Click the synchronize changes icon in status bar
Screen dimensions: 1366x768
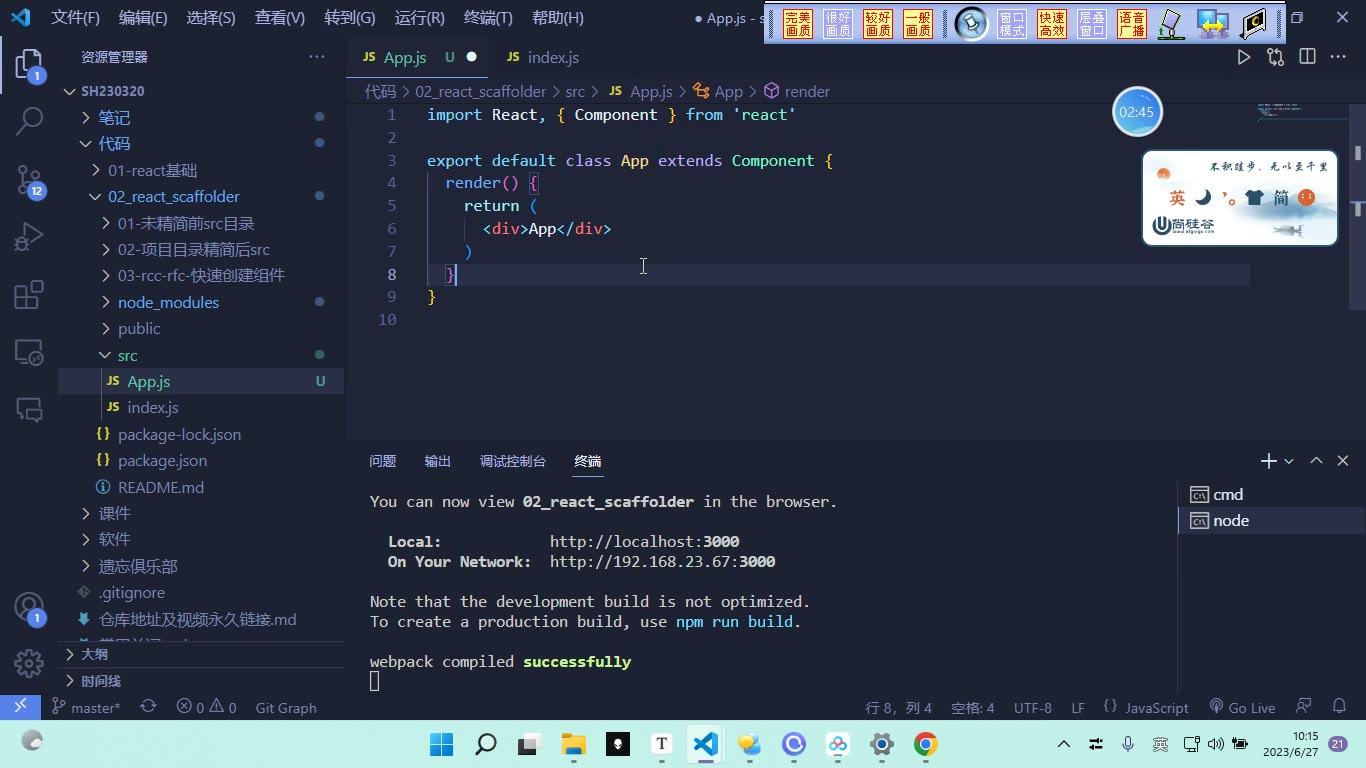(x=148, y=707)
